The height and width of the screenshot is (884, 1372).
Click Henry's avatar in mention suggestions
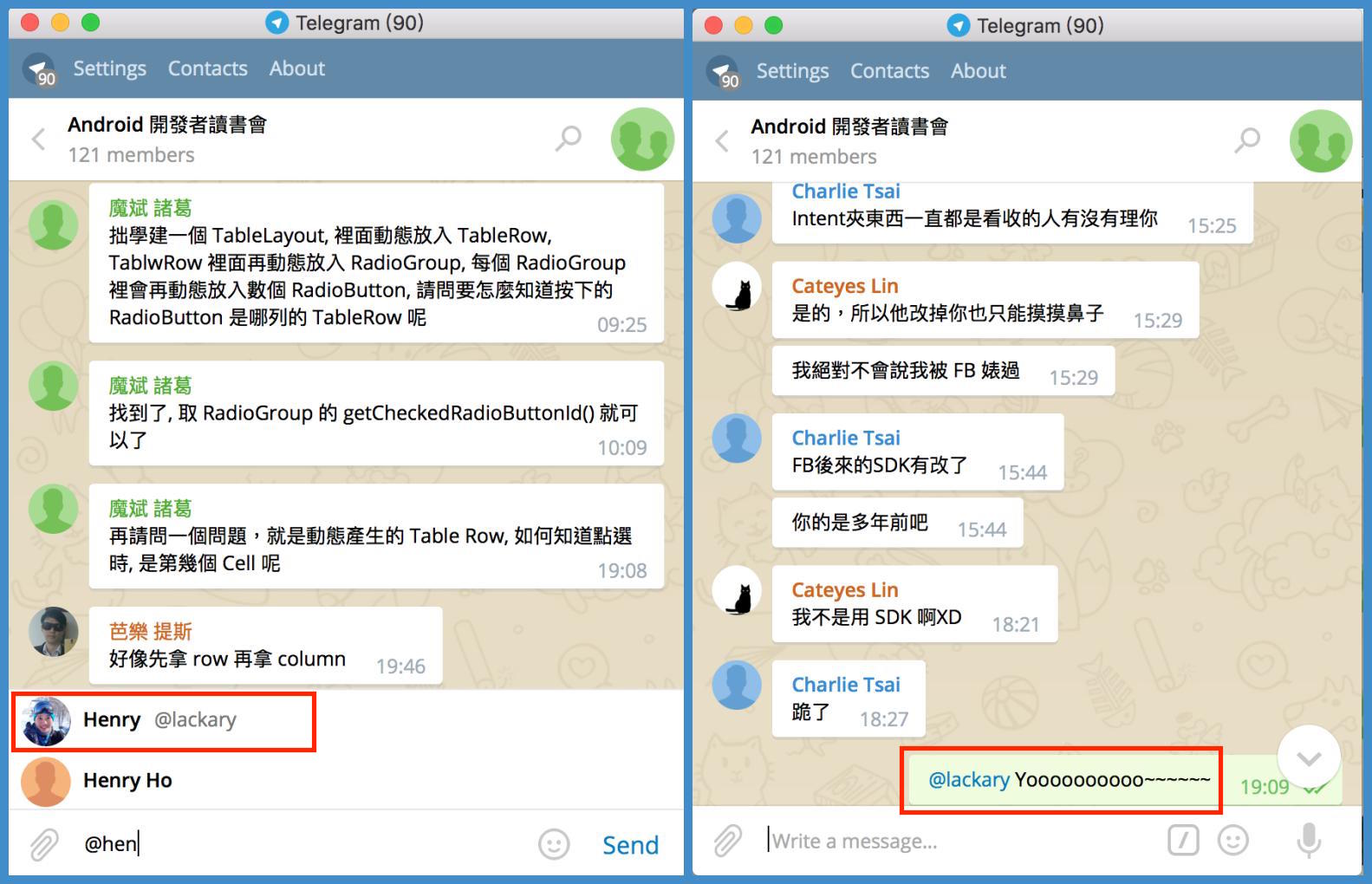(x=46, y=721)
